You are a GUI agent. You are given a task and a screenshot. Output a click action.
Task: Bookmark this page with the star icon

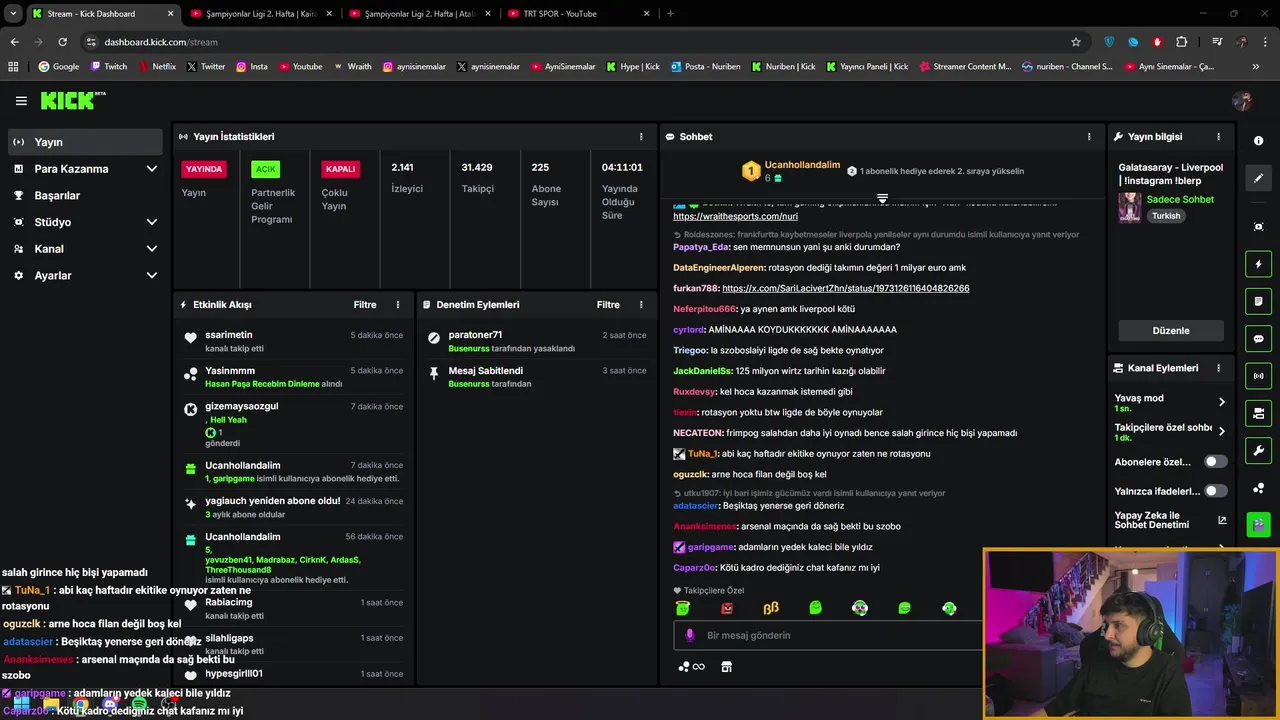pos(1076,42)
